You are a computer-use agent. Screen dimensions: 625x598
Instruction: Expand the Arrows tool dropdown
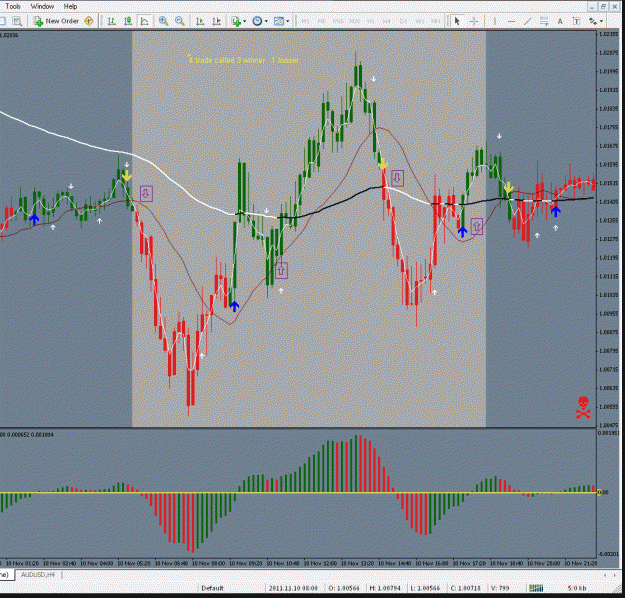pyautogui.click(x=601, y=21)
